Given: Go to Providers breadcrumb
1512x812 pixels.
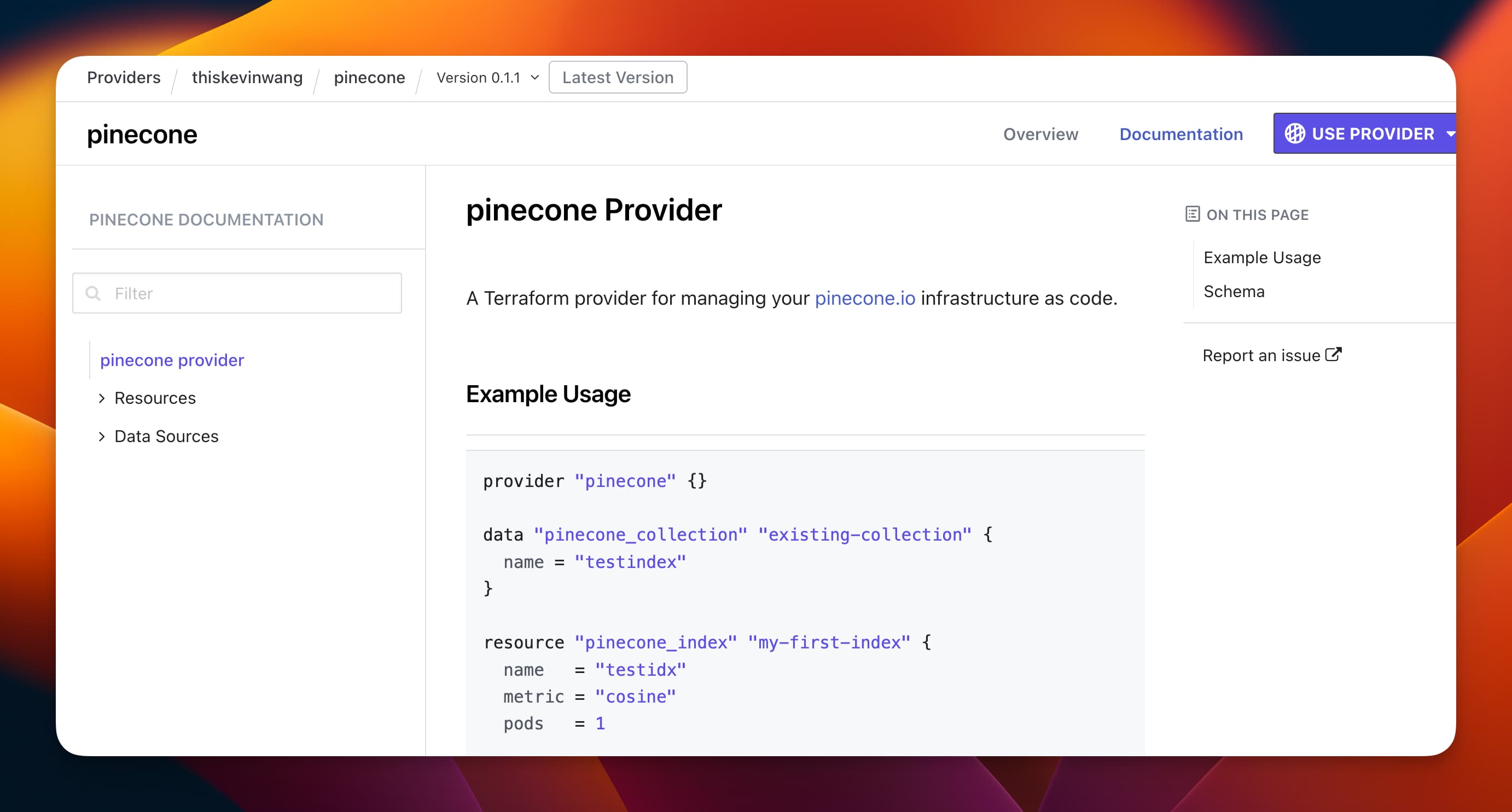Looking at the screenshot, I should pos(124,78).
